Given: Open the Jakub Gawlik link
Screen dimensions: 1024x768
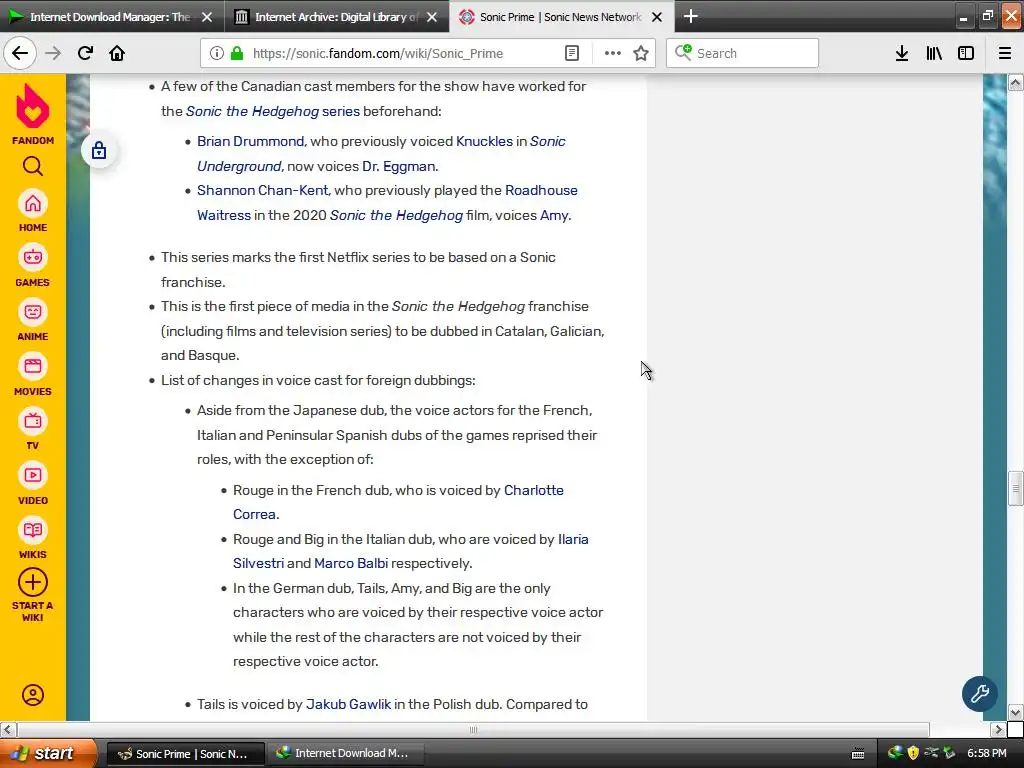Looking at the screenshot, I should click(x=348, y=704).
